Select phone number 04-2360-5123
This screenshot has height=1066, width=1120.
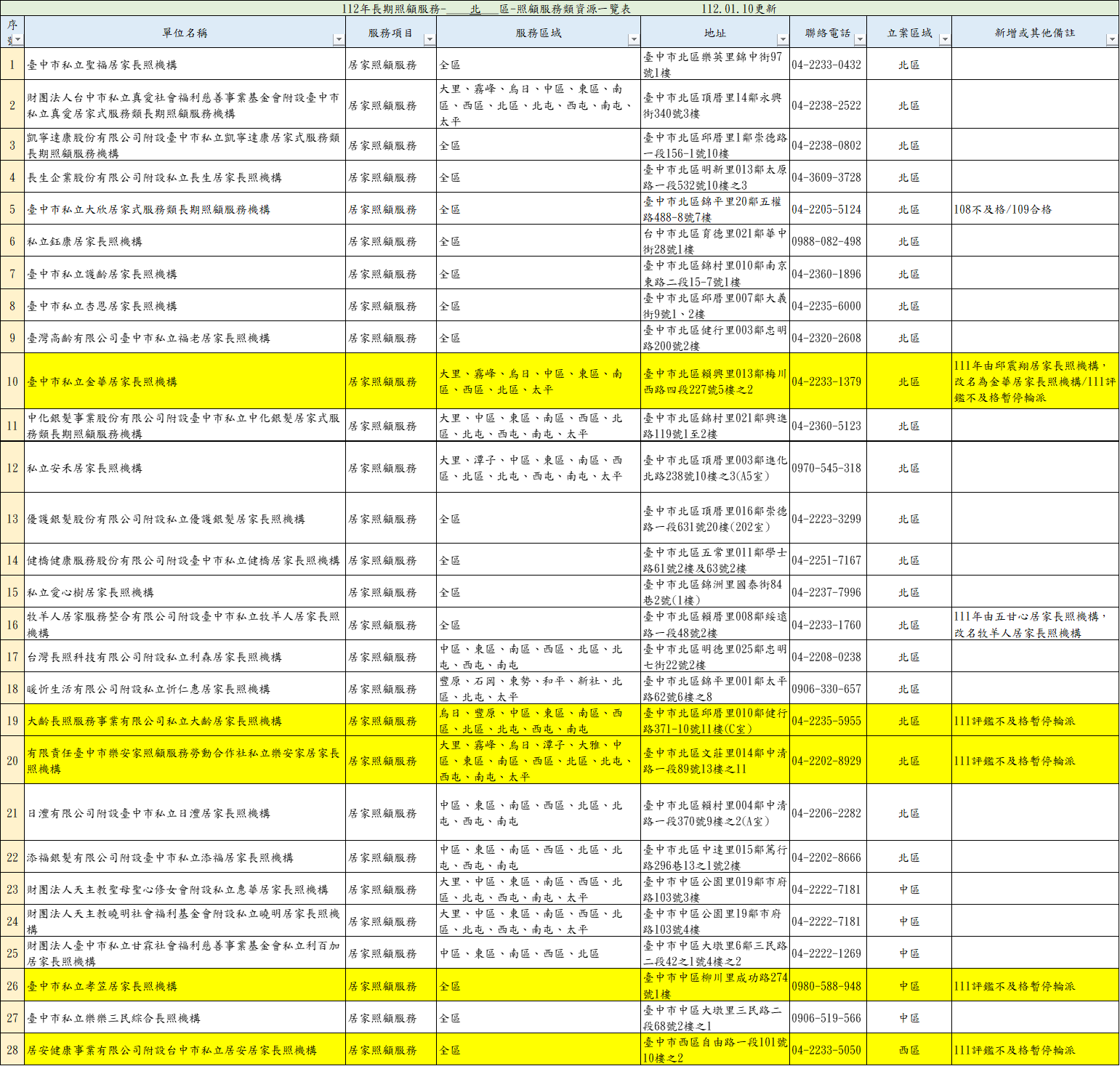coord(828,426)
